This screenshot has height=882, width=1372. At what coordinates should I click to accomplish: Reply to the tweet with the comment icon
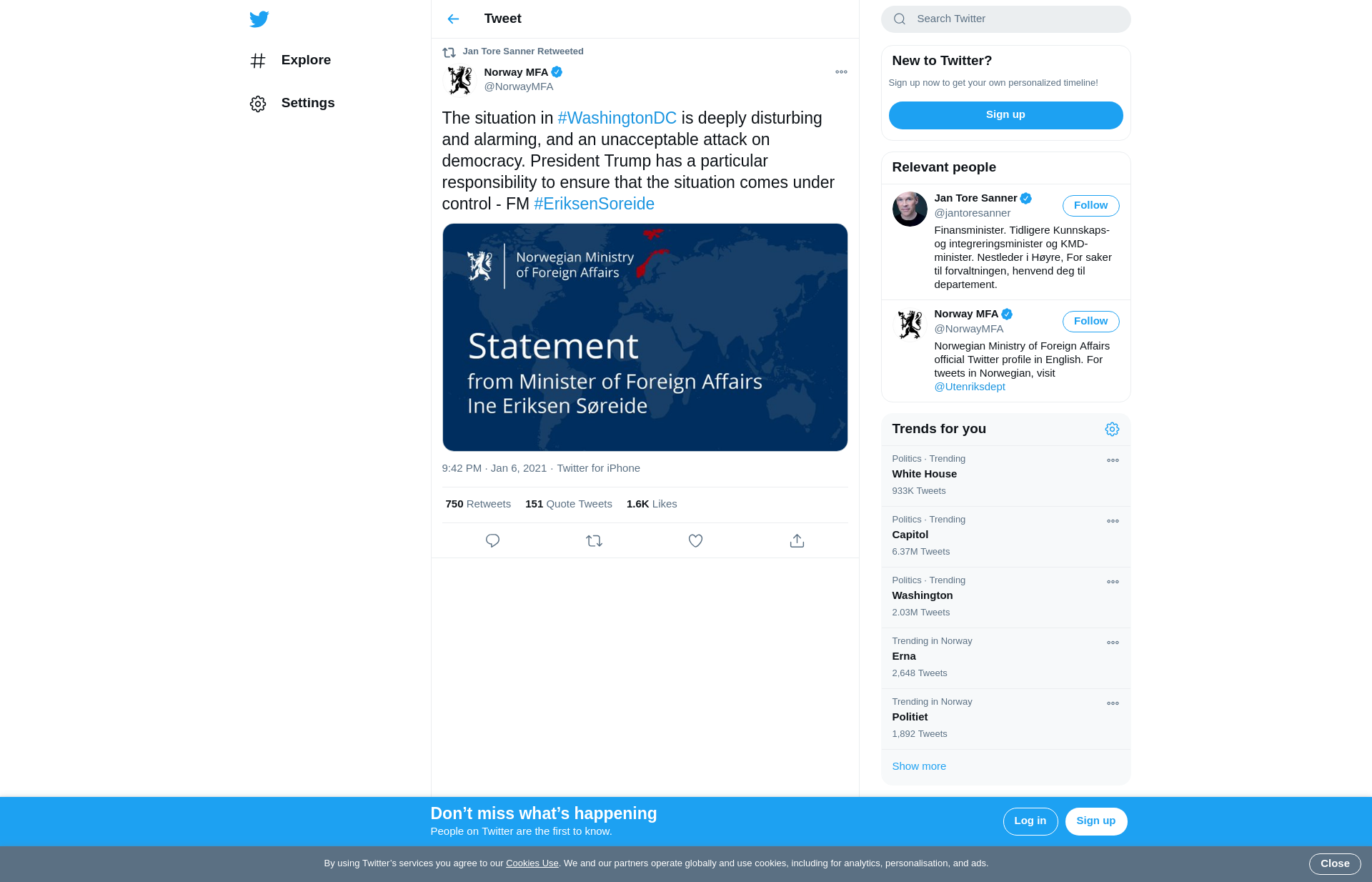492,541
